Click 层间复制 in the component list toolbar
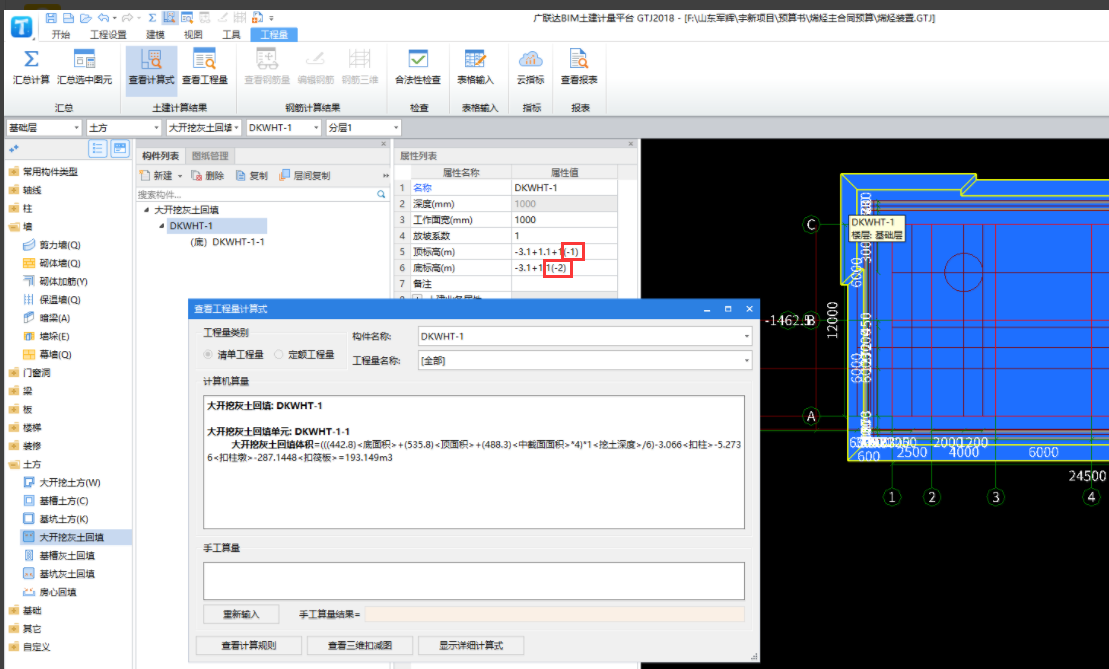This screenshot has width=1109, height=669. click(305, 175)
